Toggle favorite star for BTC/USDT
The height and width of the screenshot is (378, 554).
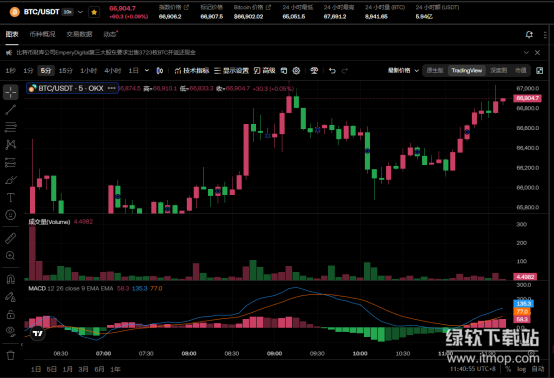tap(94, 12)
